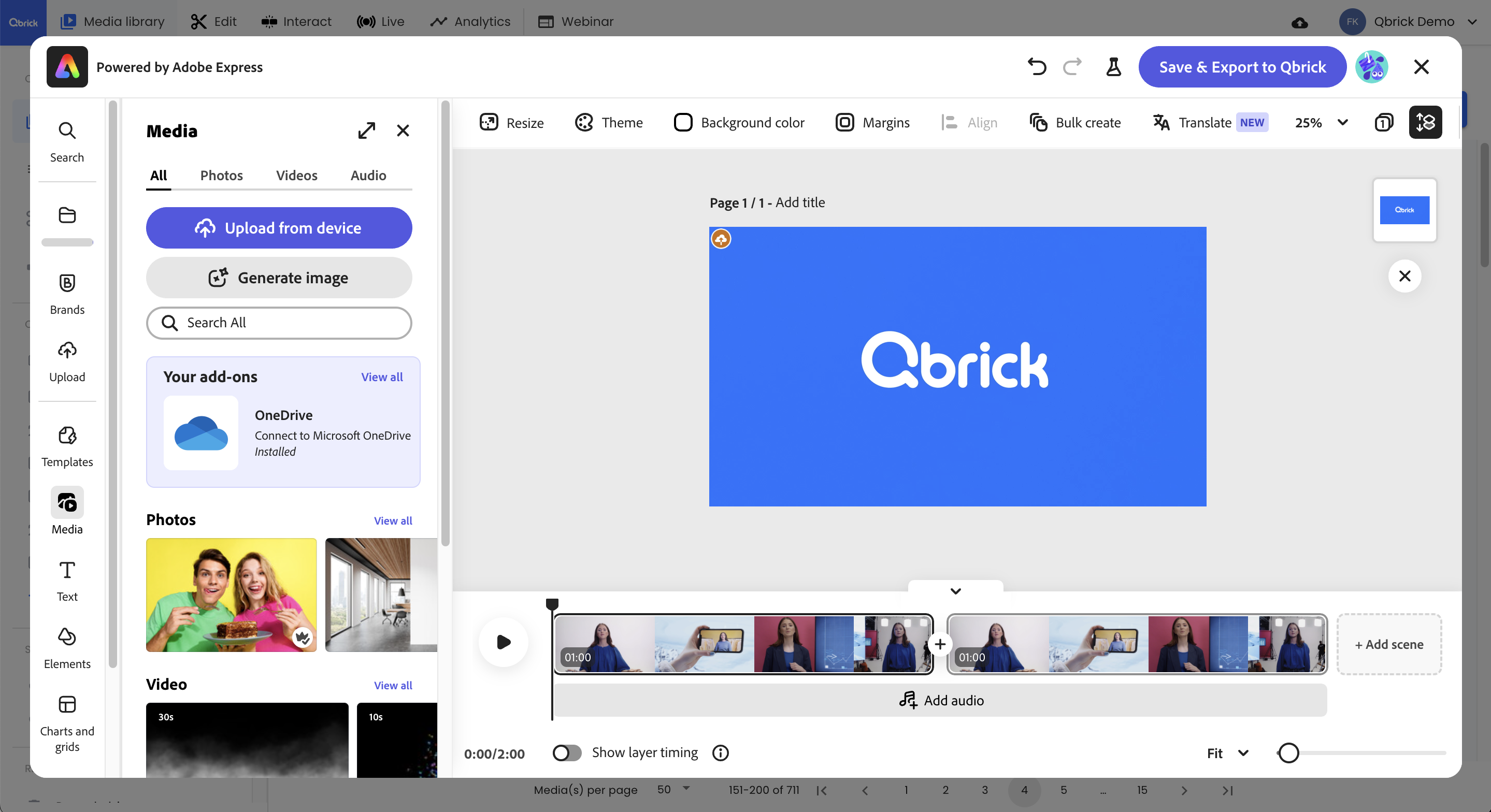Open the 25% zoom dropdown
The image size is (1491, 812).
1322,123
